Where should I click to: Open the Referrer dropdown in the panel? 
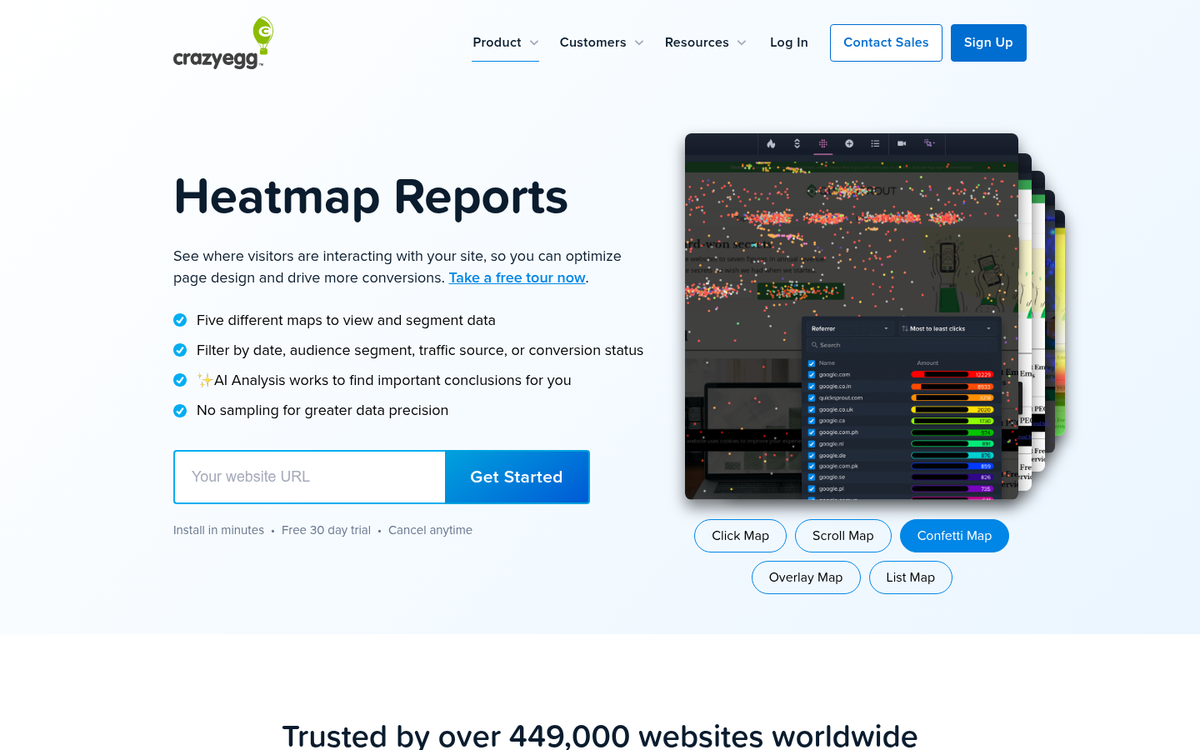click(x=850, y=329)
